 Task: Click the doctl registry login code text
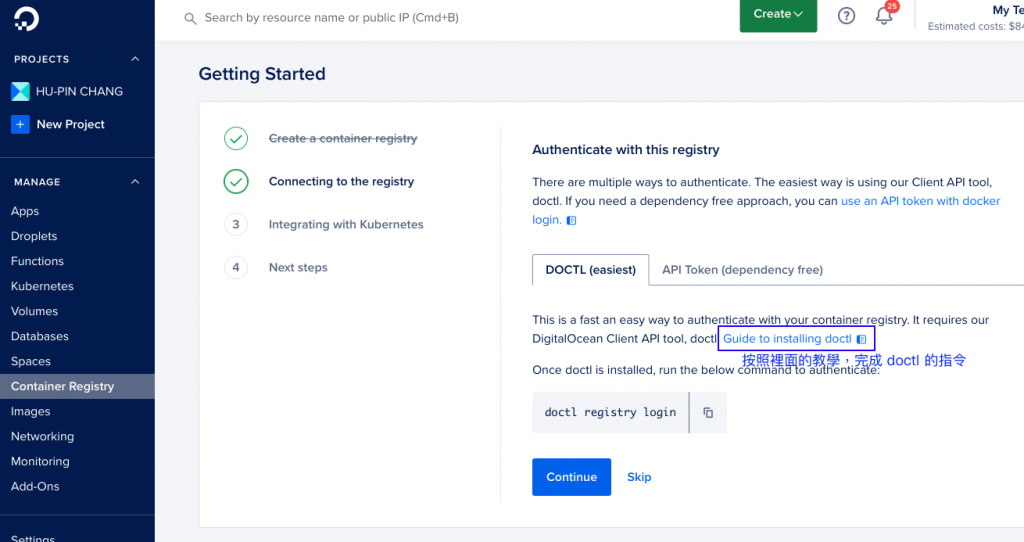click(610, 413)
